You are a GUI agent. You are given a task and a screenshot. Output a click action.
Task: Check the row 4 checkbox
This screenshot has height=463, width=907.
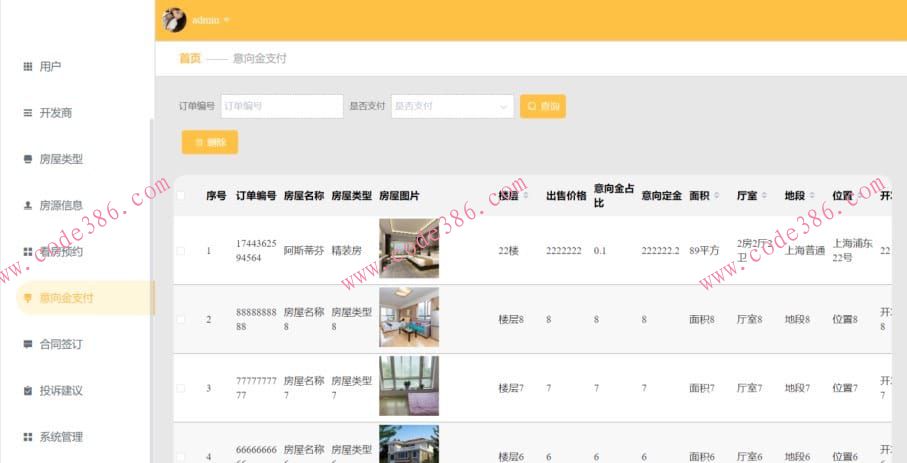pos(181,457)
